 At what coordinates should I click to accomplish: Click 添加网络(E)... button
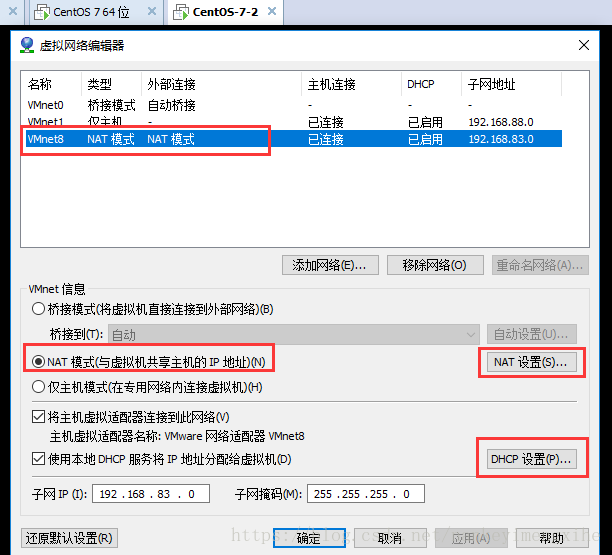tap(330, 265)
